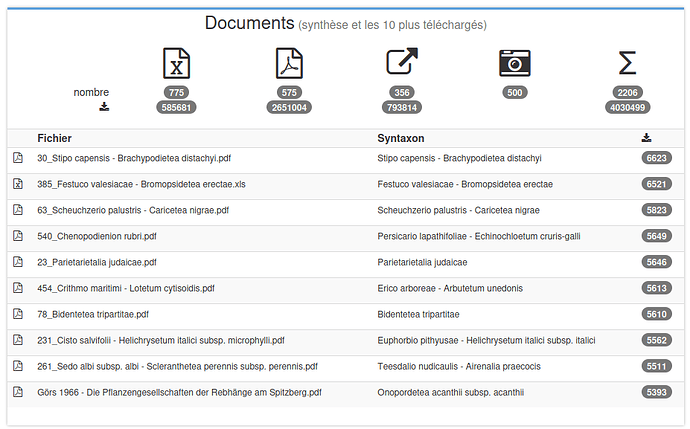Select syntaxon Festuco valesiacae - Bromopsidetea erectae
Viewport: 690px width, 429px height.
[x=465, y=184]
